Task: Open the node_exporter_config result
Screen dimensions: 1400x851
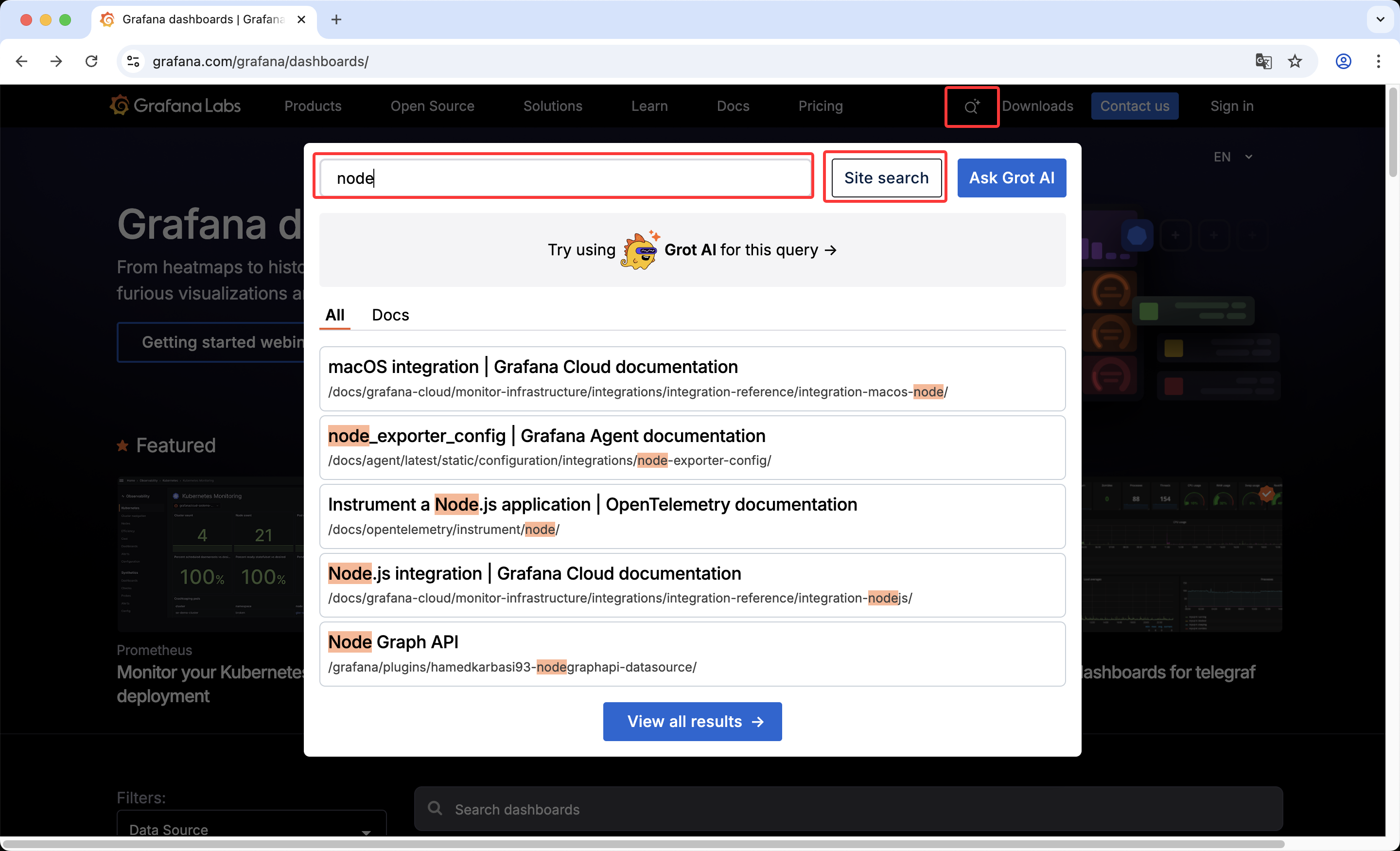Action: point(692,447)
